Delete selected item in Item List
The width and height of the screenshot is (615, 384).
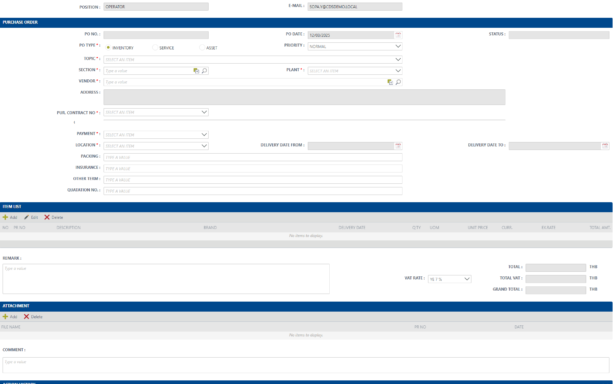(x=53, y=217)
